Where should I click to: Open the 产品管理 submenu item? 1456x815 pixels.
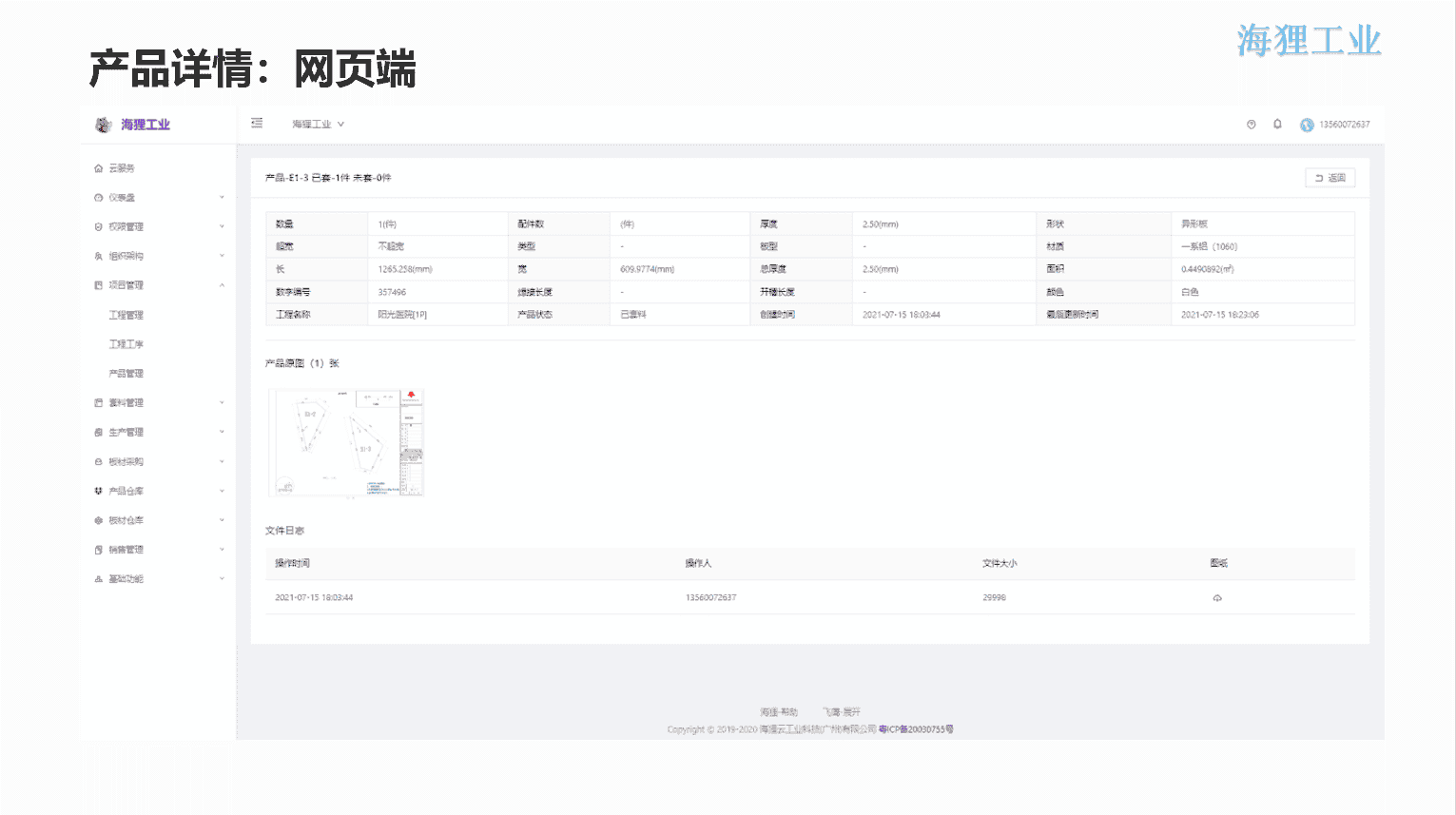tap(126, 374)
